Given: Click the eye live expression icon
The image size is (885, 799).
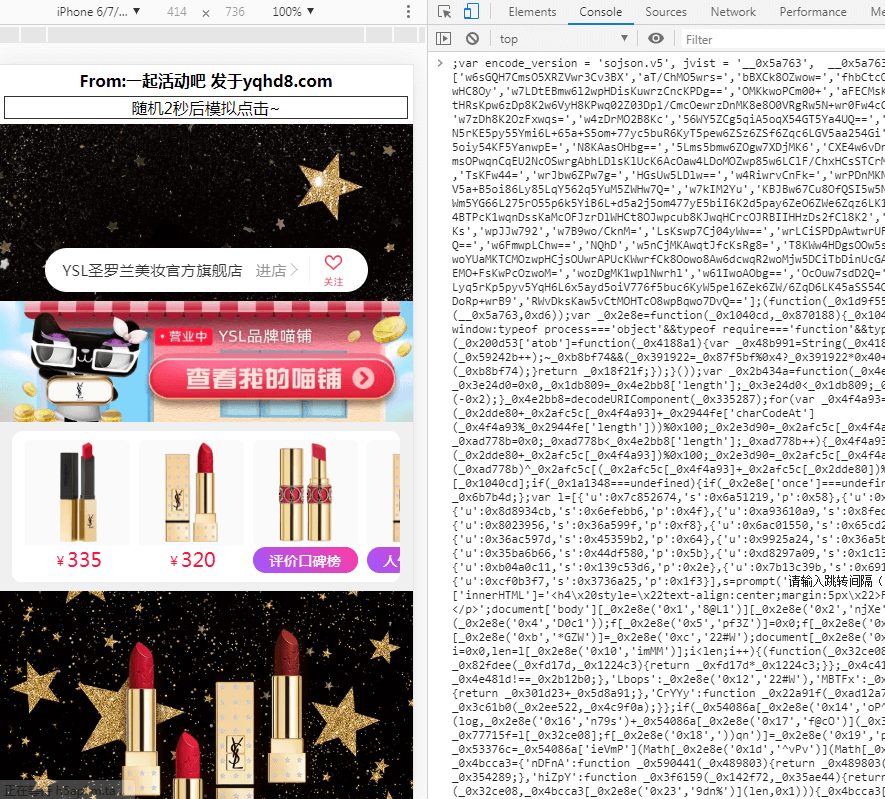Looking at the screenshot, I should click(655, 38).
